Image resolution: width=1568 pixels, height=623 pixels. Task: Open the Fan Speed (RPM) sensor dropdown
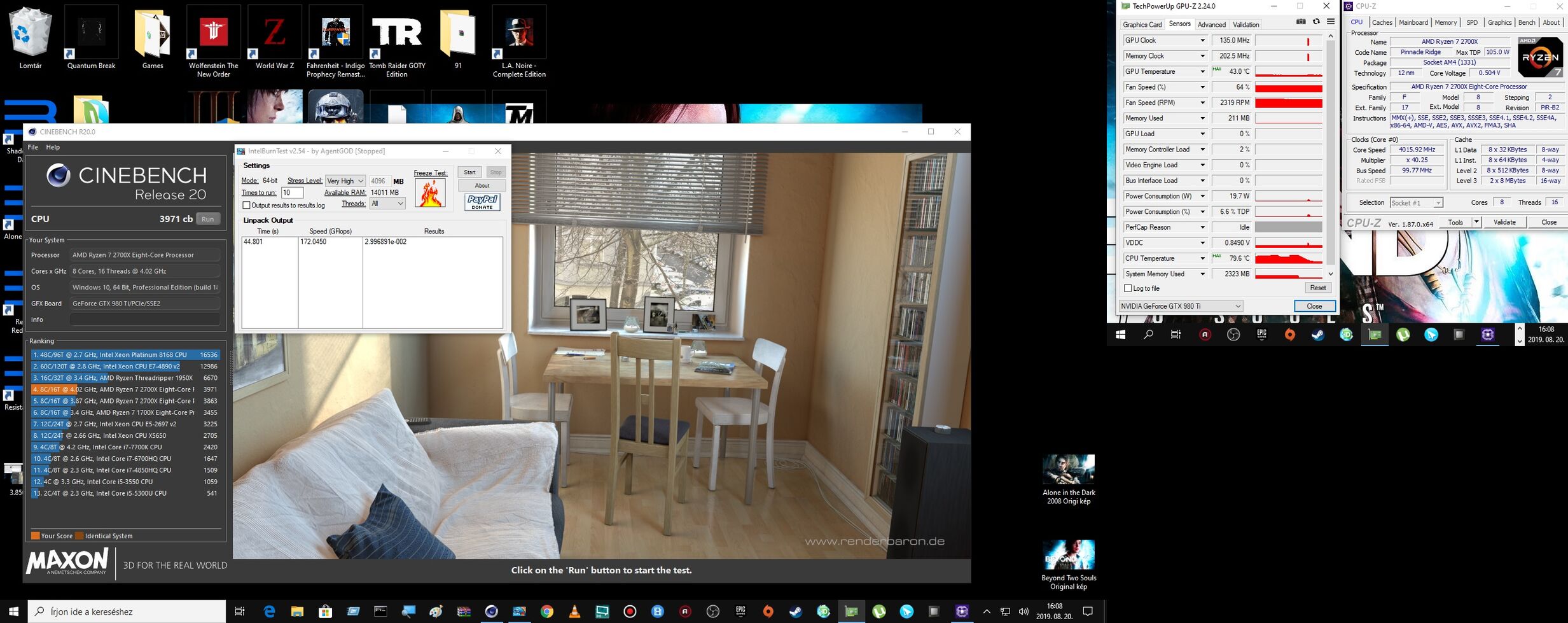1202,102
